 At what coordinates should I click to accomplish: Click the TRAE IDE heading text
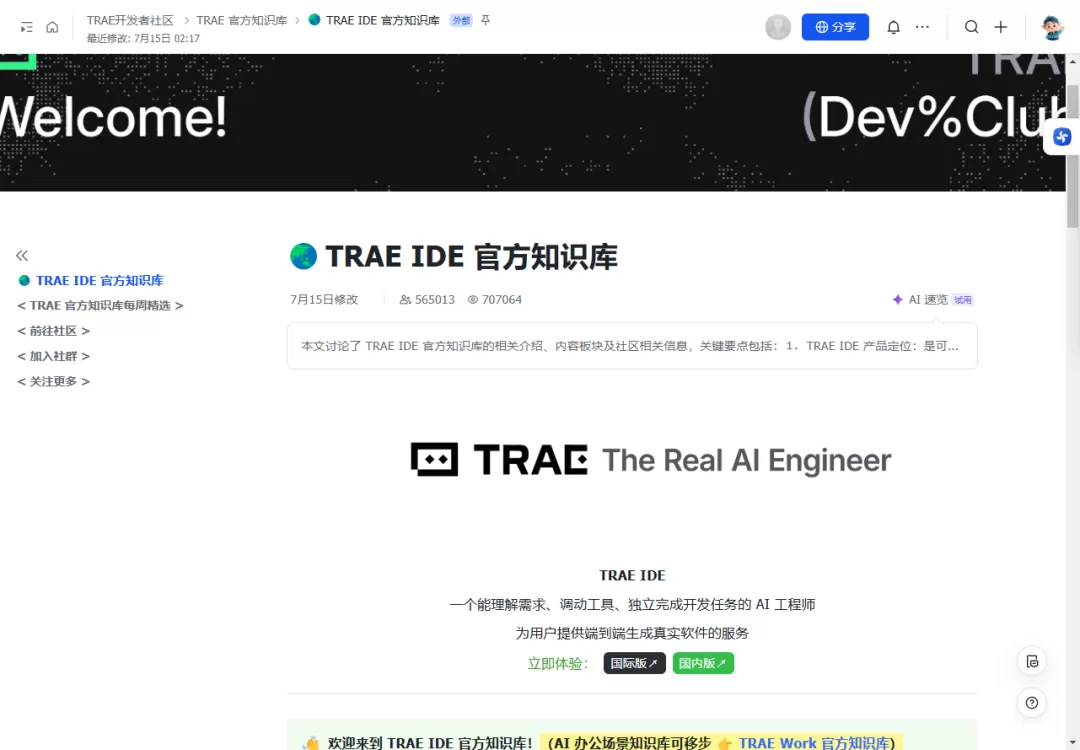point(632,575)
